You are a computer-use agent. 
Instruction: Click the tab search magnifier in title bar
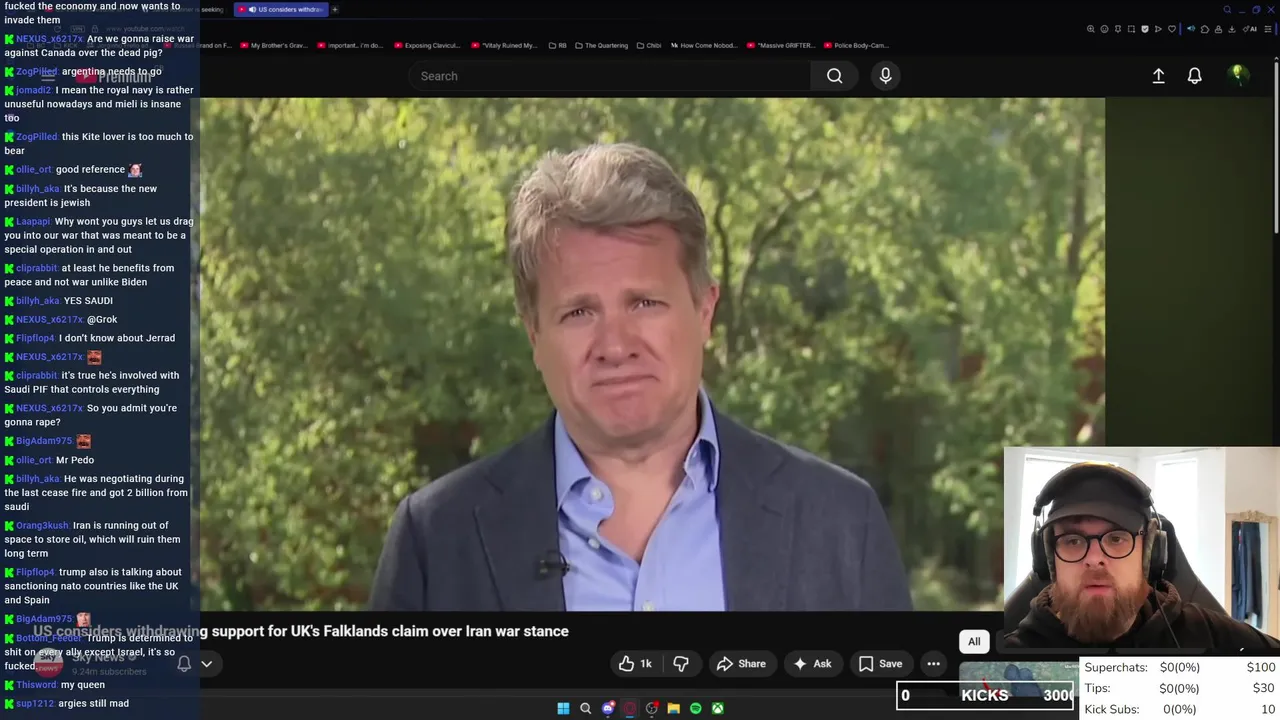tap(1227, 9)
